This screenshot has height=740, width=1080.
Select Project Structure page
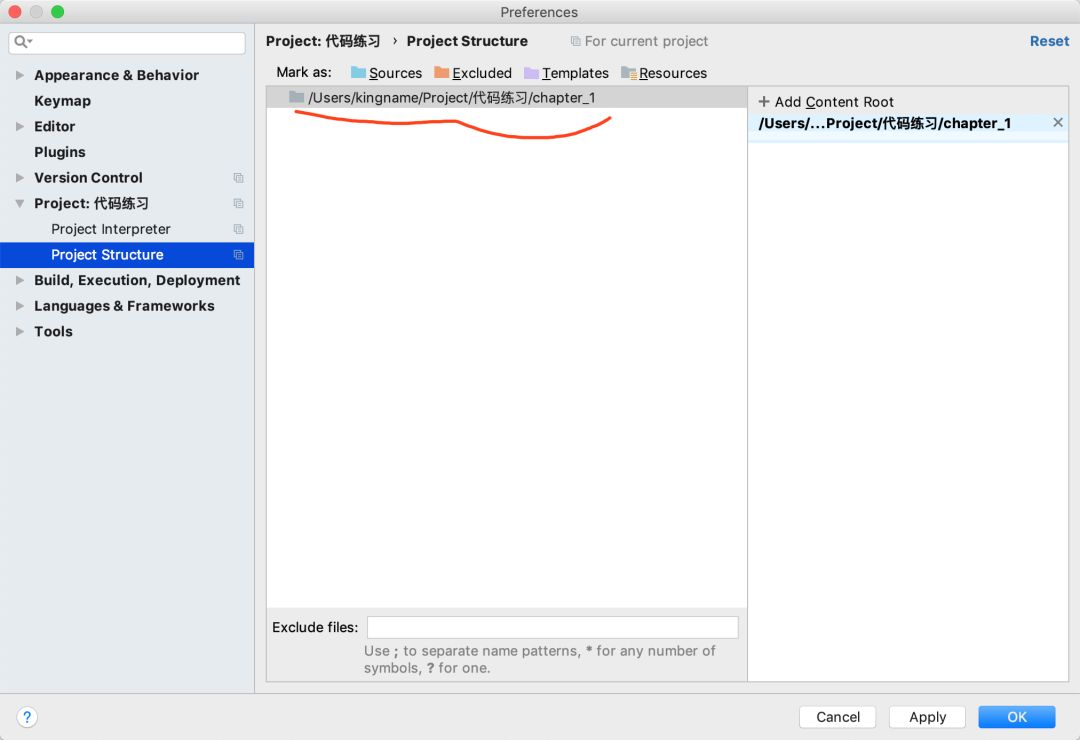click(127, 255)
